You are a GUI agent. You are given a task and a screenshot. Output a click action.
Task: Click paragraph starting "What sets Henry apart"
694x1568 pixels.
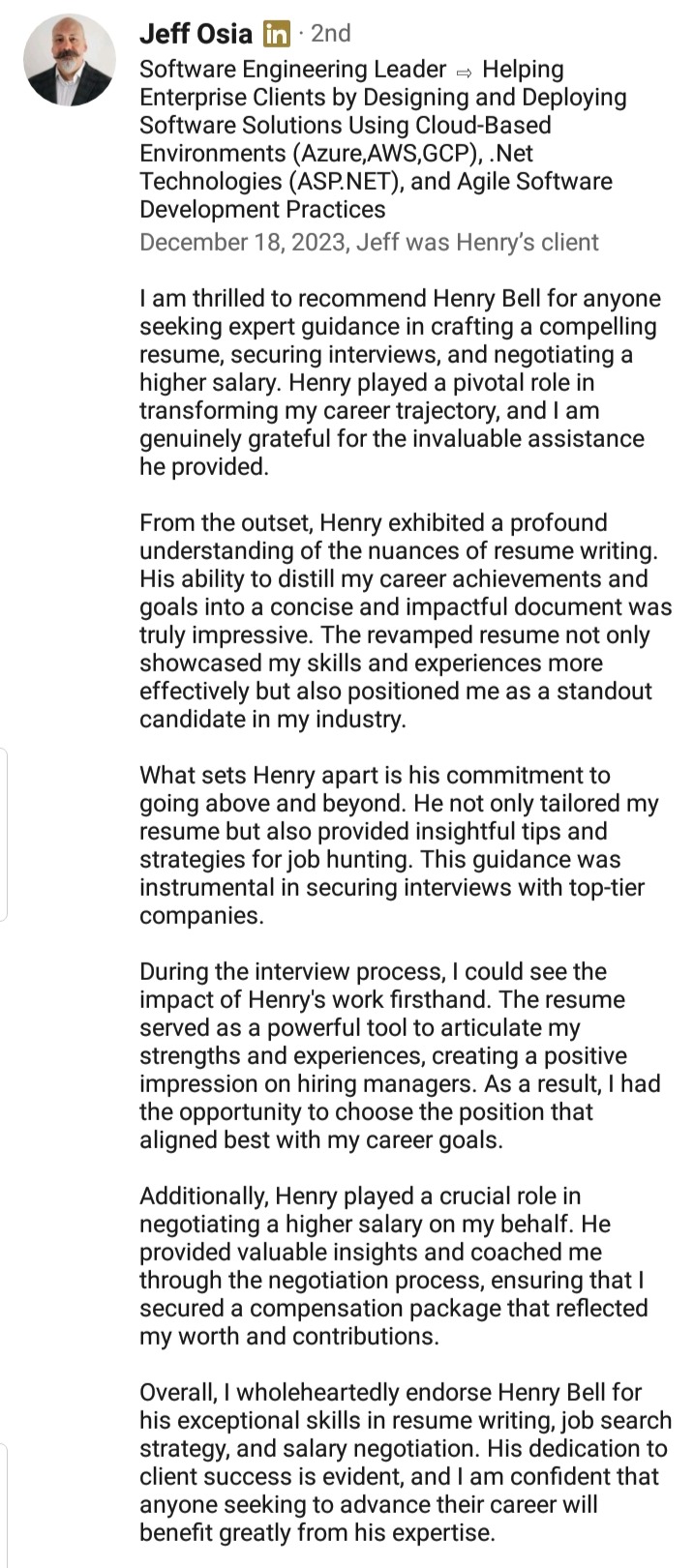(x=397, y=845)
